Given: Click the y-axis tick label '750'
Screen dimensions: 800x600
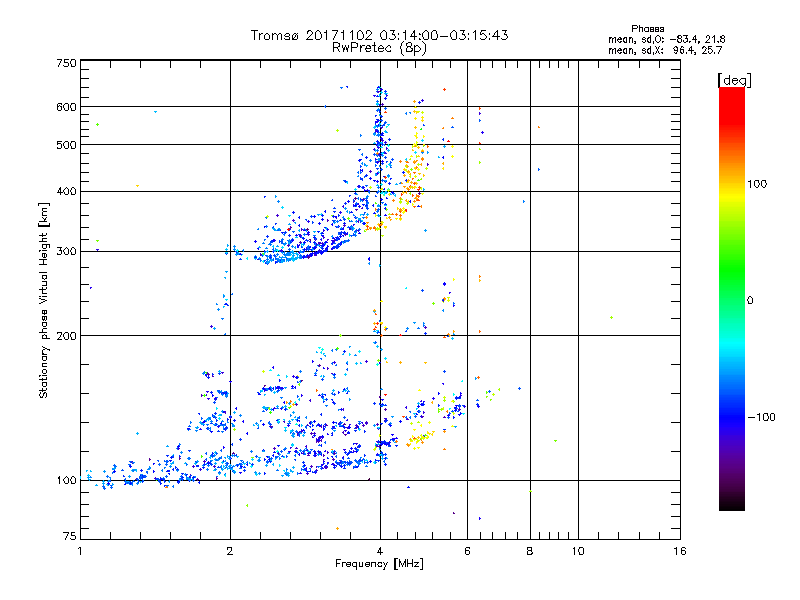Looking at the screenshot, I should [x=67, y=63].
